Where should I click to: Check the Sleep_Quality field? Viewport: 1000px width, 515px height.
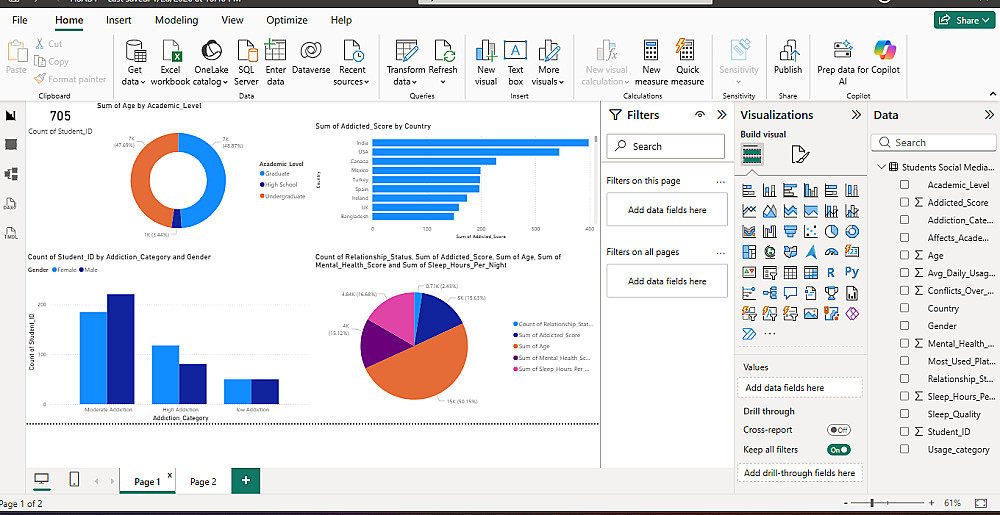point(904,414)
